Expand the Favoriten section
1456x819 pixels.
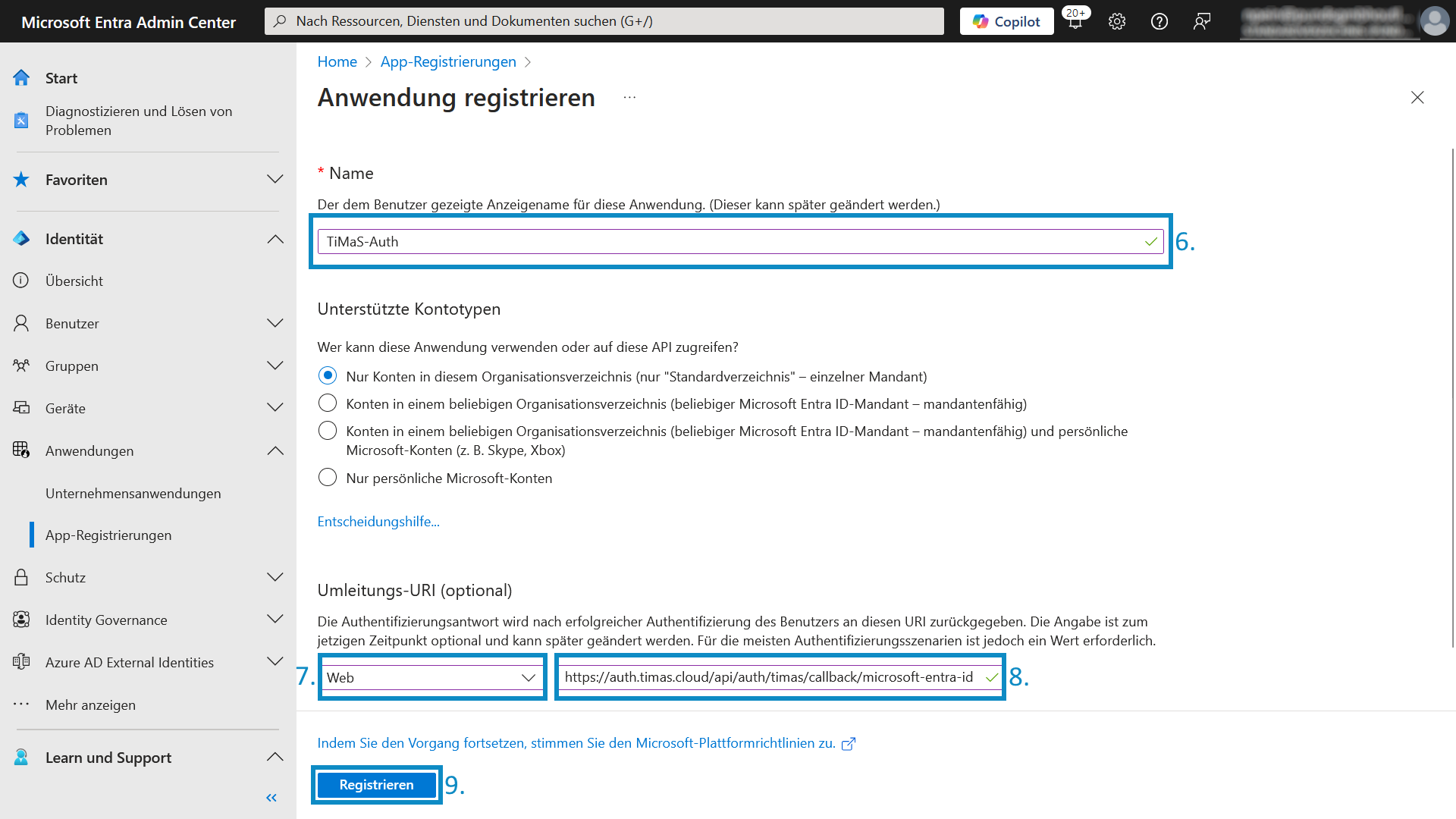[x=275, y=179]
